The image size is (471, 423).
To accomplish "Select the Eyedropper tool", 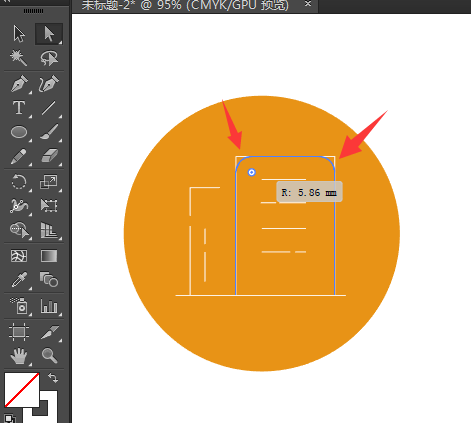I will [19, 280].
